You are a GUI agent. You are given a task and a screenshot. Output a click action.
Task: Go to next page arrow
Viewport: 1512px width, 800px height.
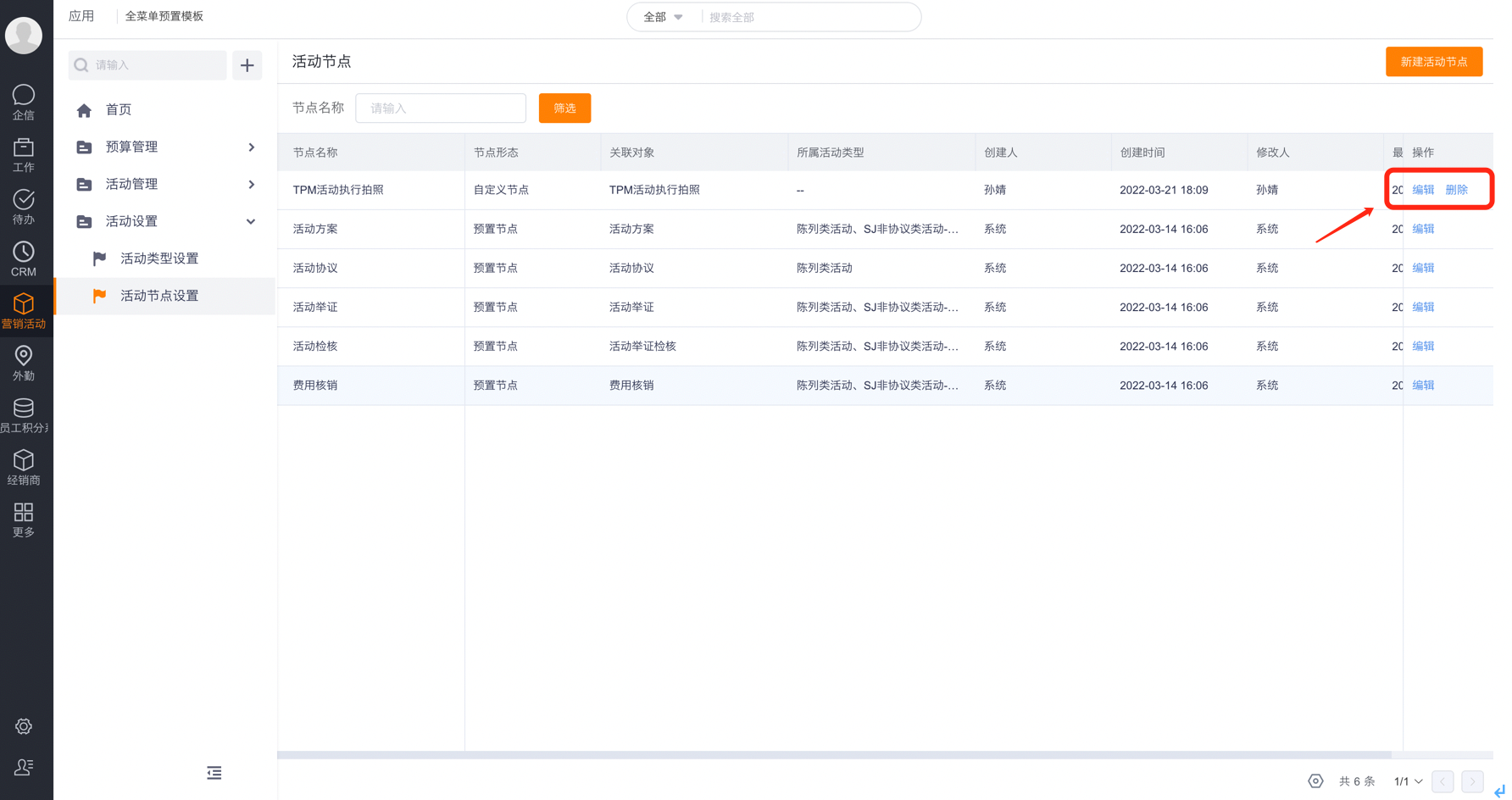pos(1473,781)
